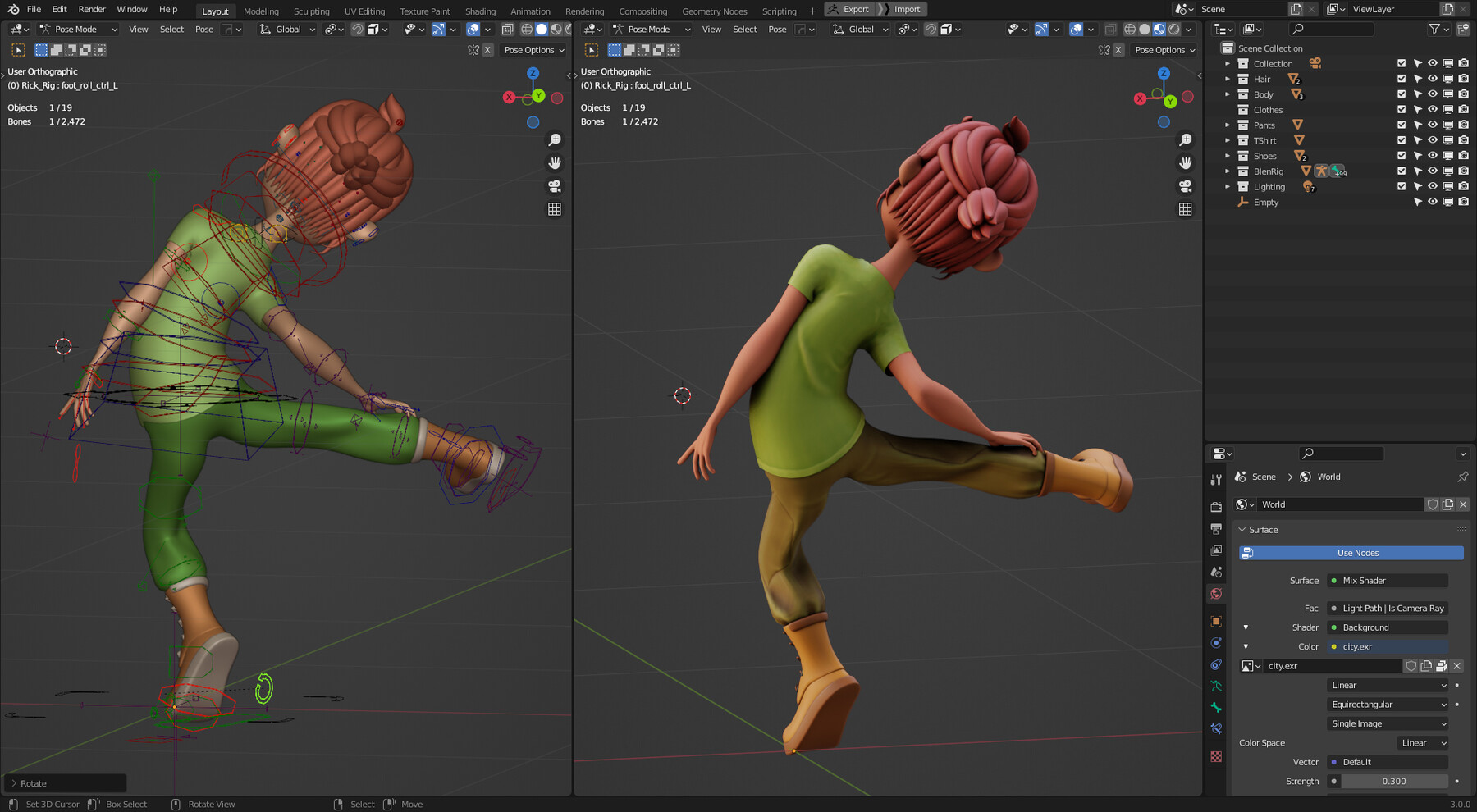Click pan hand icon in left viewport
This screenshot has width=1477, height=812.
pyautogui.click(x=555, y=163)
